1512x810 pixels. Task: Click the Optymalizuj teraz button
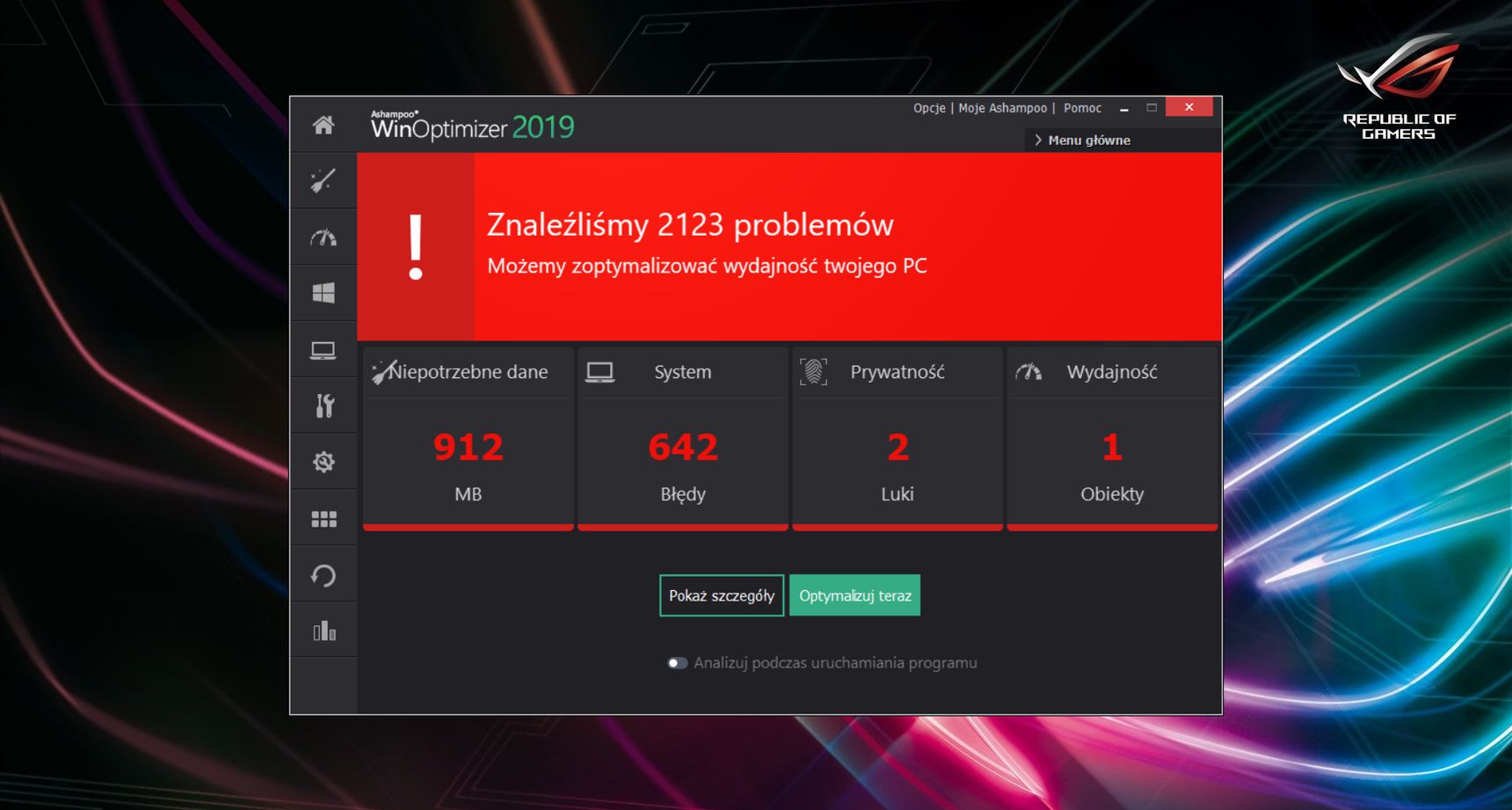[854, 595]
